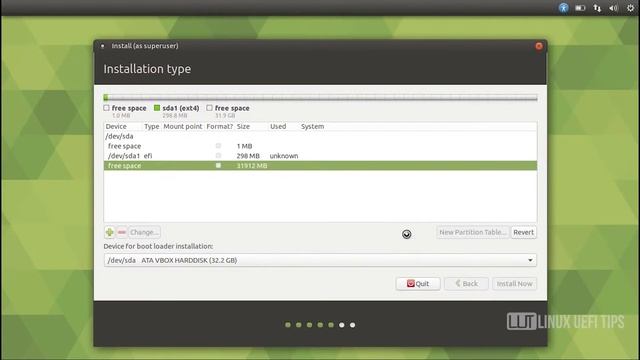Quit the installer
The height and width of the screenshot is (360, 640).
[x=418, y=284]
